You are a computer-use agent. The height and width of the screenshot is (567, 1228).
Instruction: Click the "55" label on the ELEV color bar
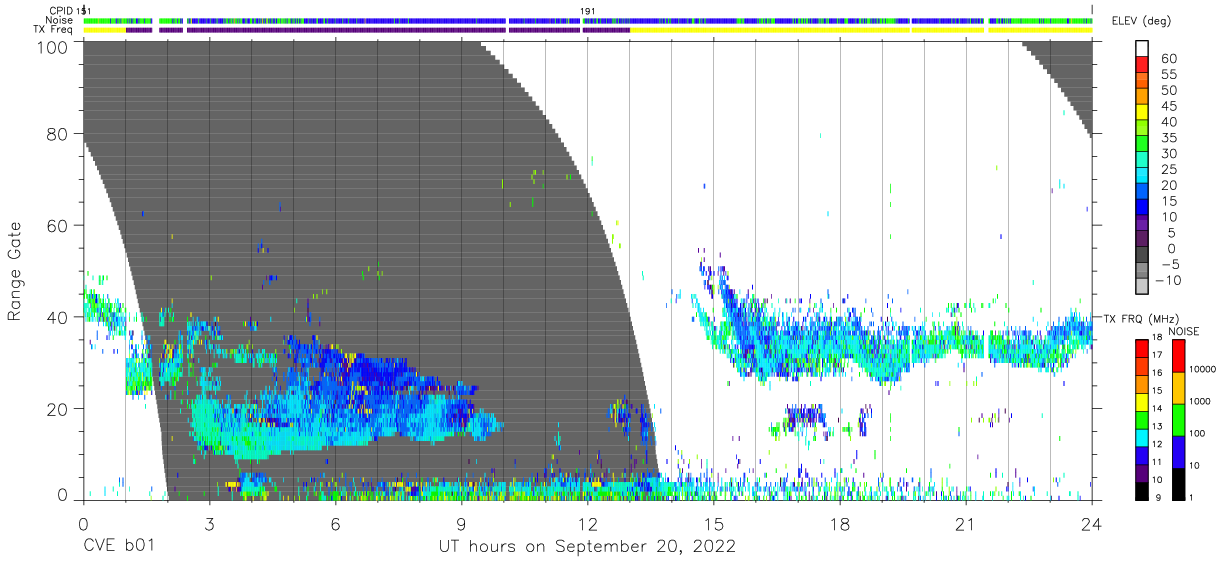pyautogui.click(x=1168, y=75)
